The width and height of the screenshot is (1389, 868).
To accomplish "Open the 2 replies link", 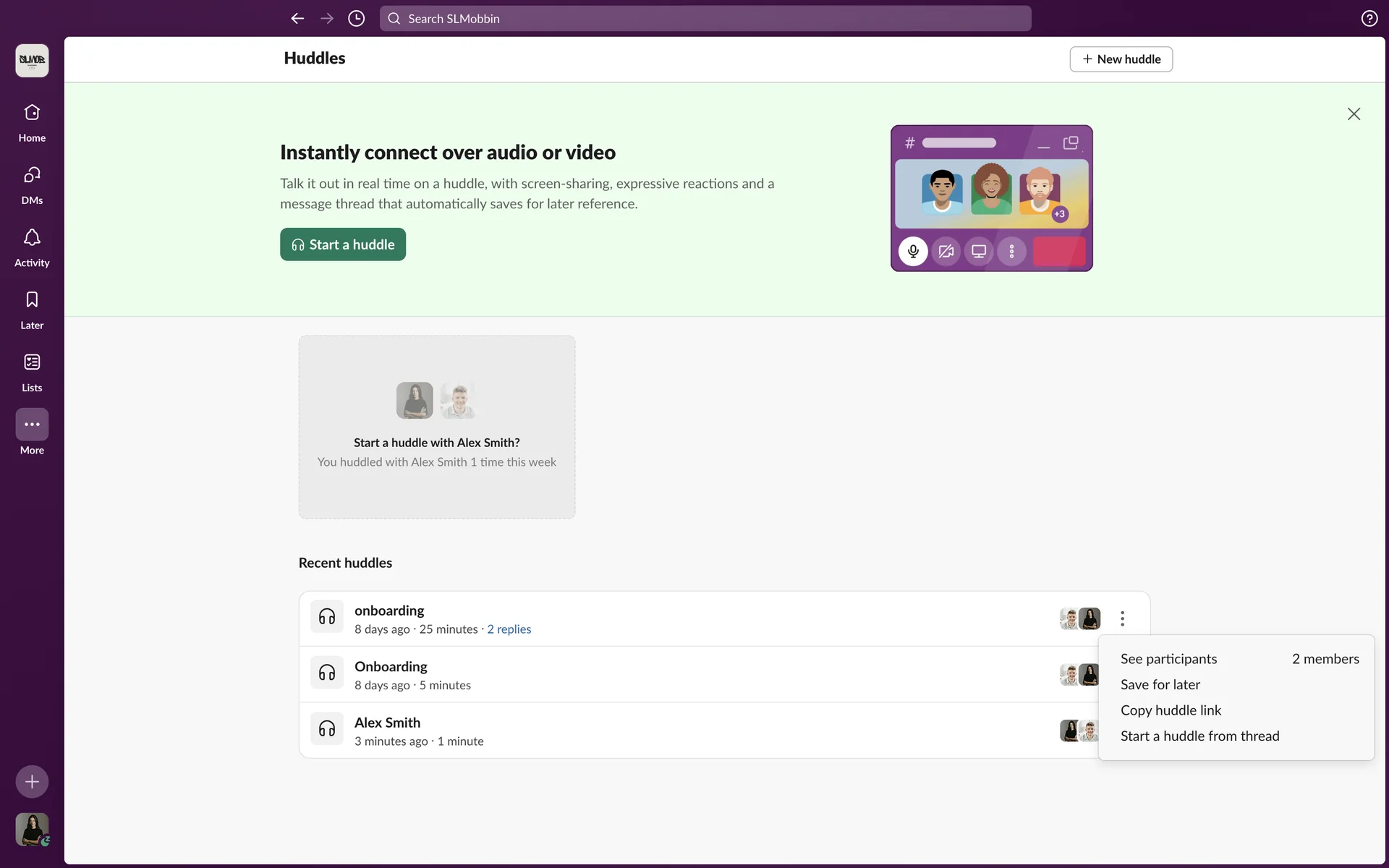I will click(509, 629).
